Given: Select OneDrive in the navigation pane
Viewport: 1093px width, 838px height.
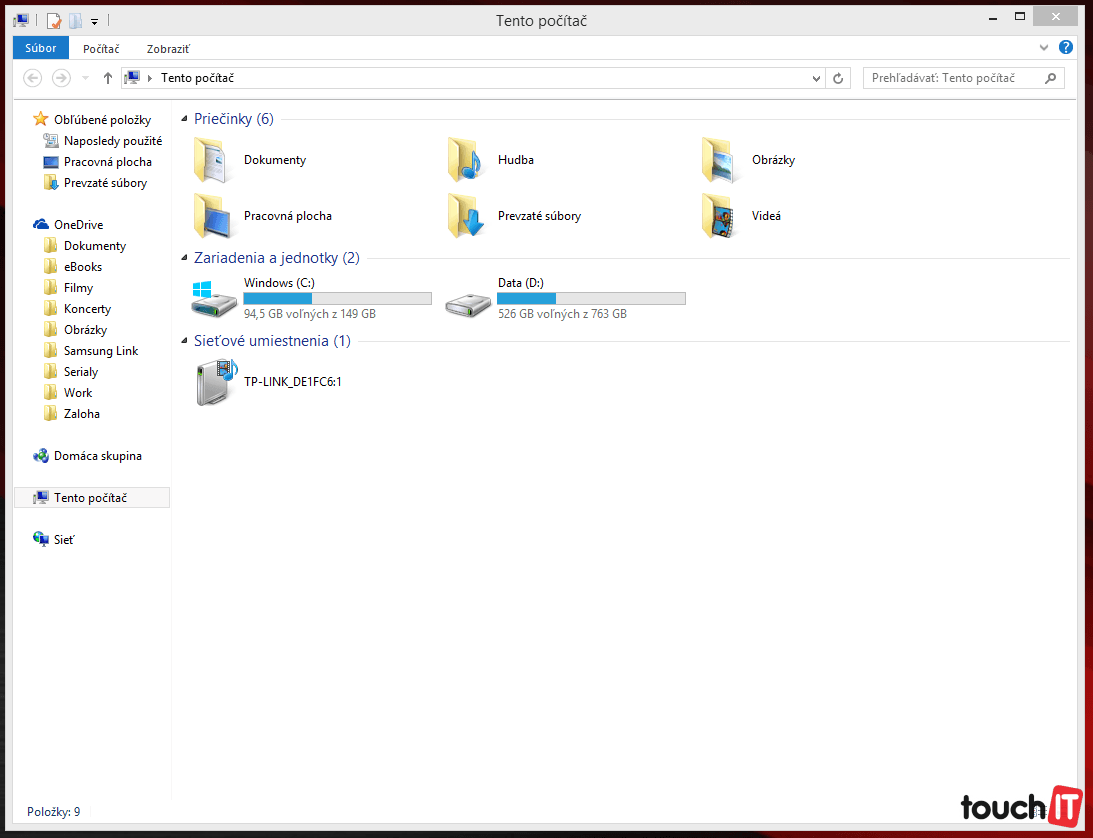Looking at the screenshot, I should (78, 225).
